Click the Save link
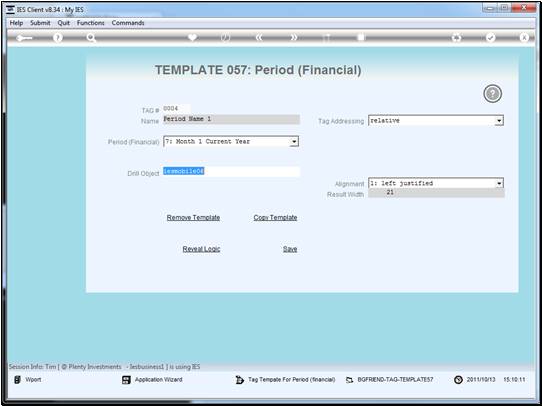This screenshot has width=542, height=406. [x=290, y=249]
